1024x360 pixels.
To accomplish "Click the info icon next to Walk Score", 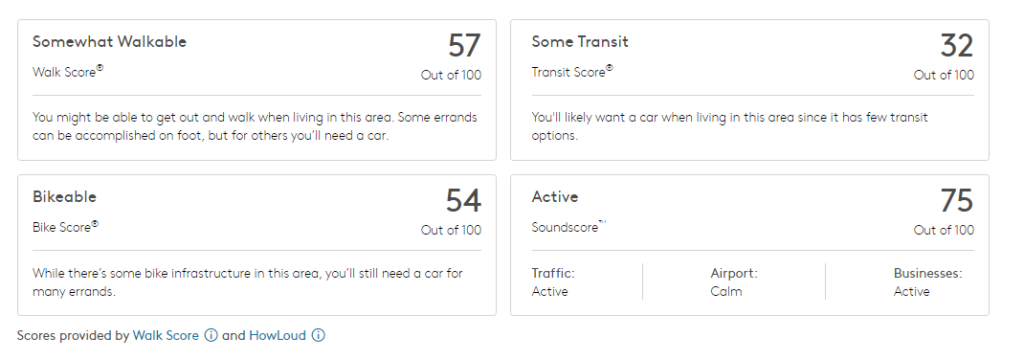I will coord(210,335).
